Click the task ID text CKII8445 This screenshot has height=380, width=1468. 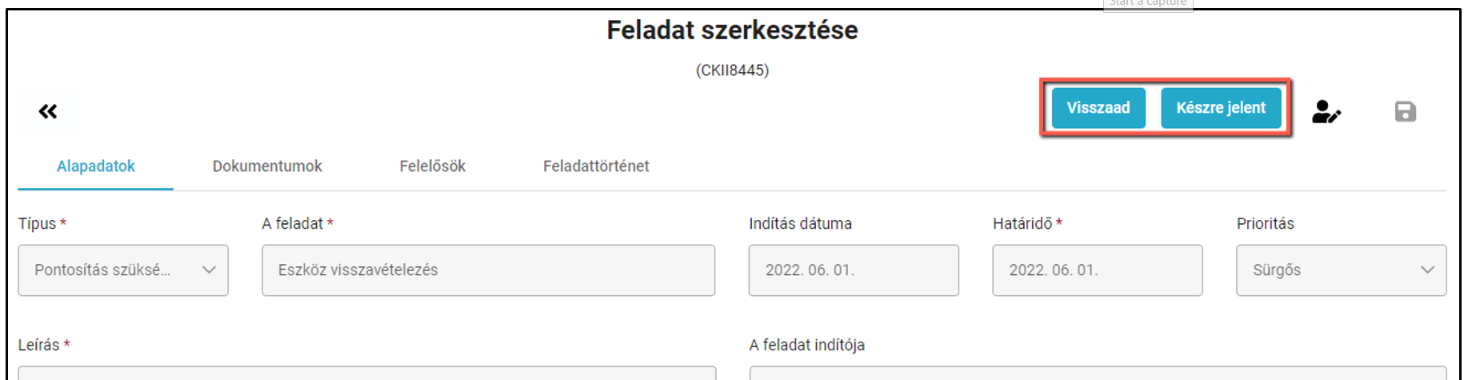tap(732, 71)
